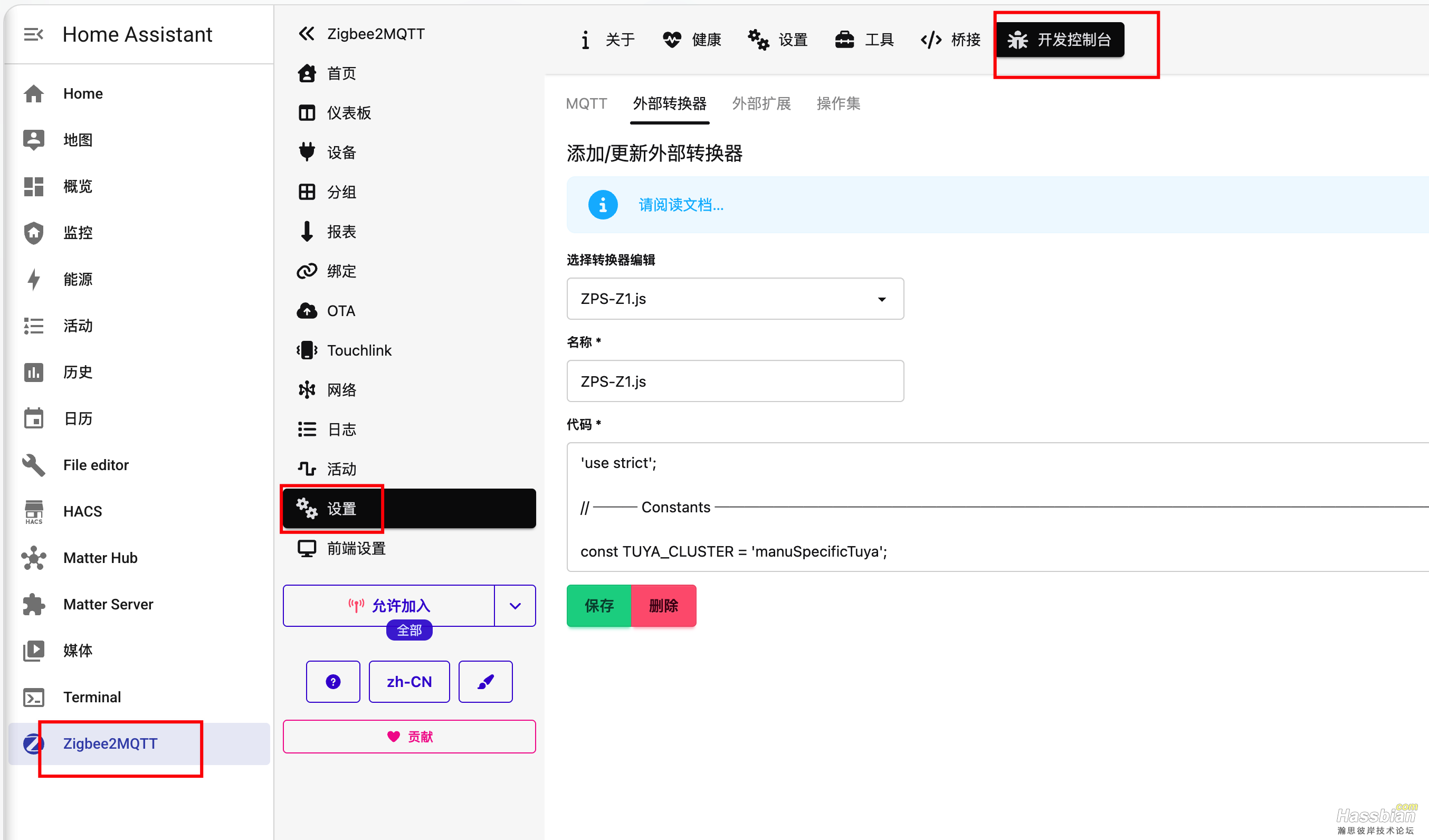The width and height of the screenshot is (1429, 840).
Task: Open zh-CN language selector
Action: point(409,682)
